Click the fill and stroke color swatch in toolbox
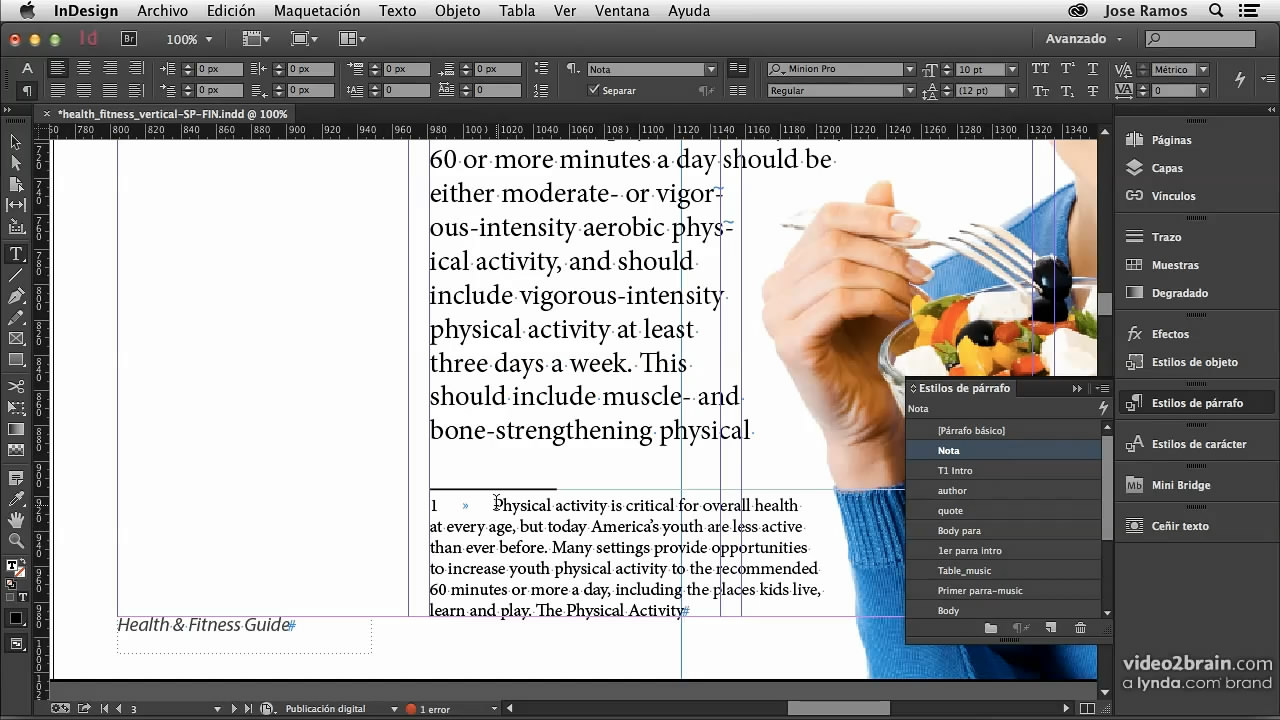The height and width of the screenshot is (720, 1280). [16, 567]
